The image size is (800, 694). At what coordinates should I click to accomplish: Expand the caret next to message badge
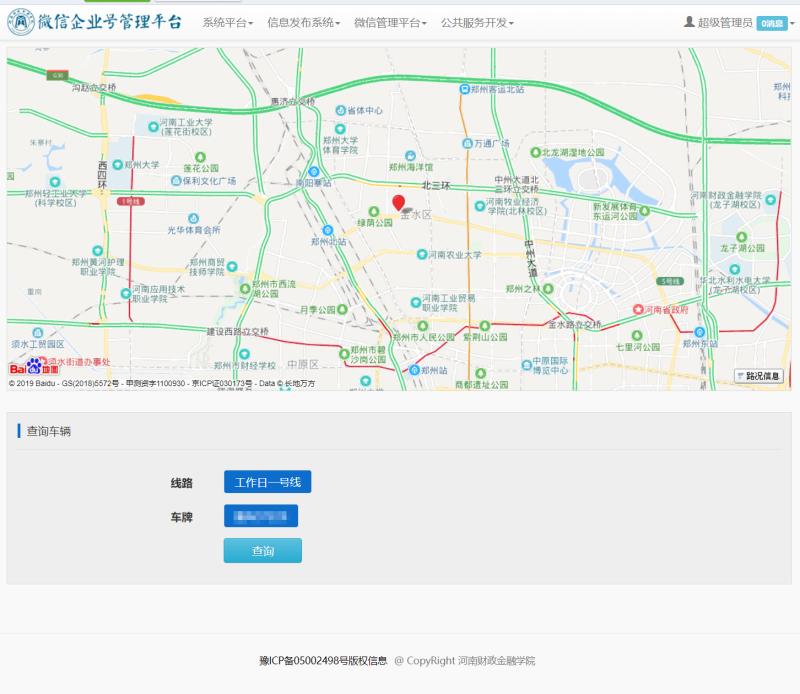tap(792, 23)
